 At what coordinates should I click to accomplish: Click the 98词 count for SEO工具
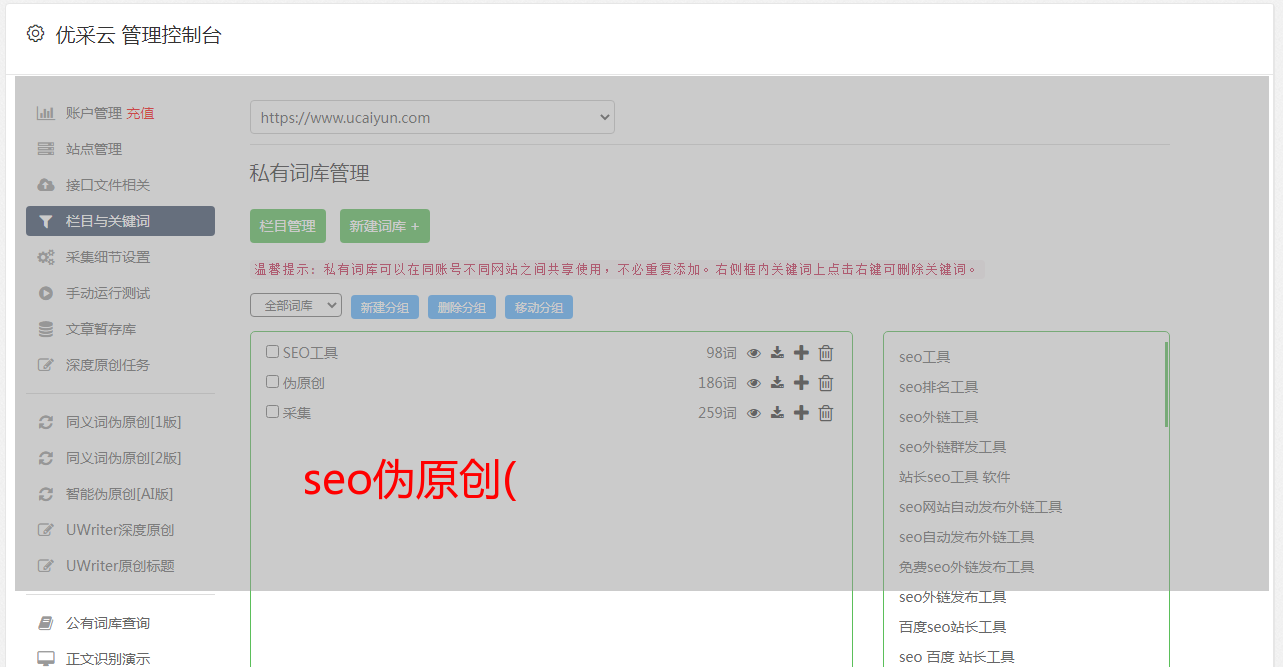click(721, 353)
